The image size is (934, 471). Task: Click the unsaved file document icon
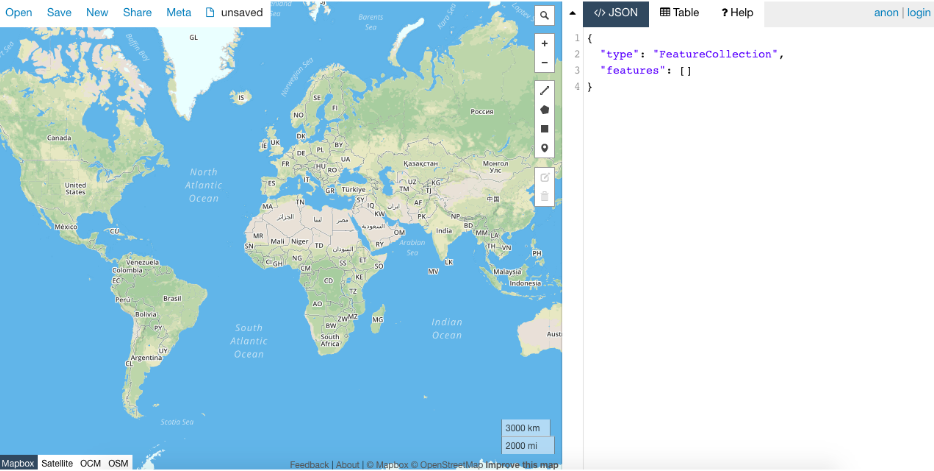pyautogui.click(x=210, y=13)
